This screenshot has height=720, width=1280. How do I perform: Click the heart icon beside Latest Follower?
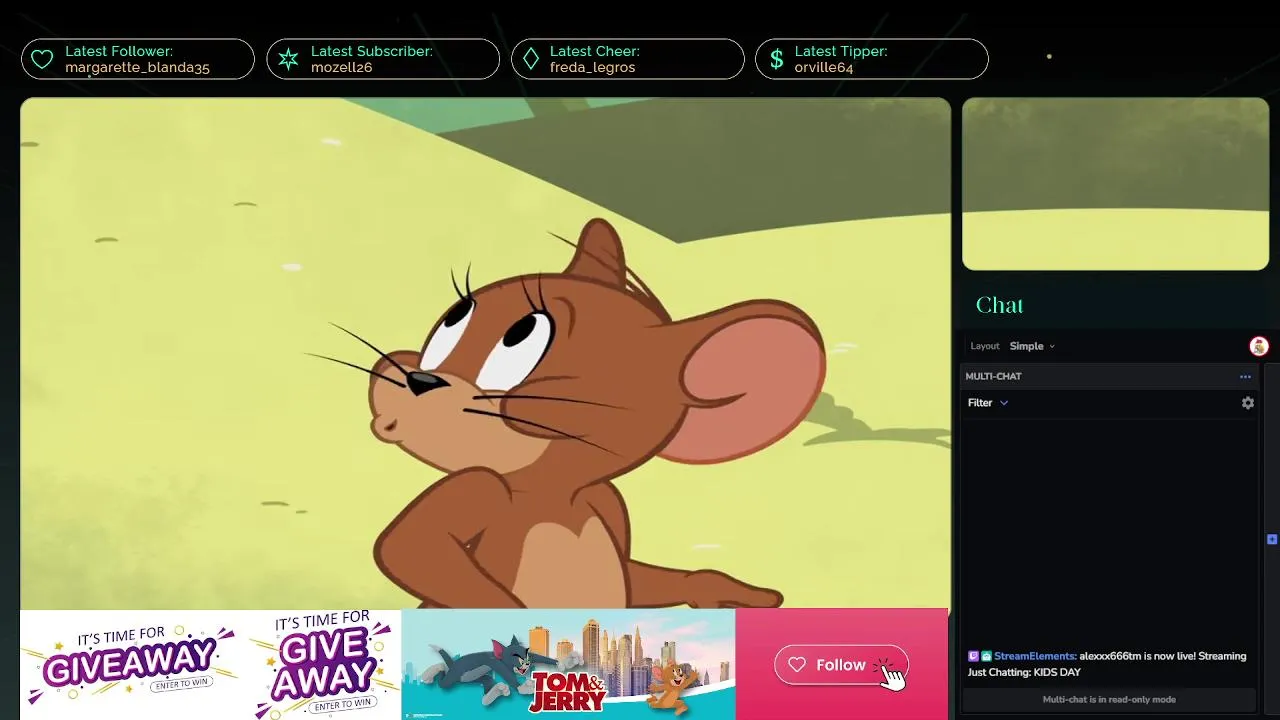[x=42, y=60]
